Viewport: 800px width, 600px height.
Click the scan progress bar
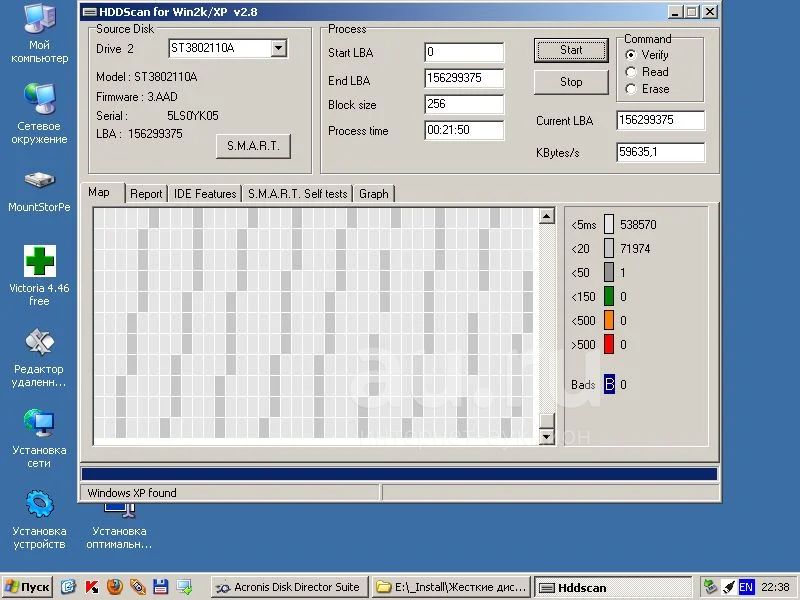pyautogui.click(x=399, y=474)
